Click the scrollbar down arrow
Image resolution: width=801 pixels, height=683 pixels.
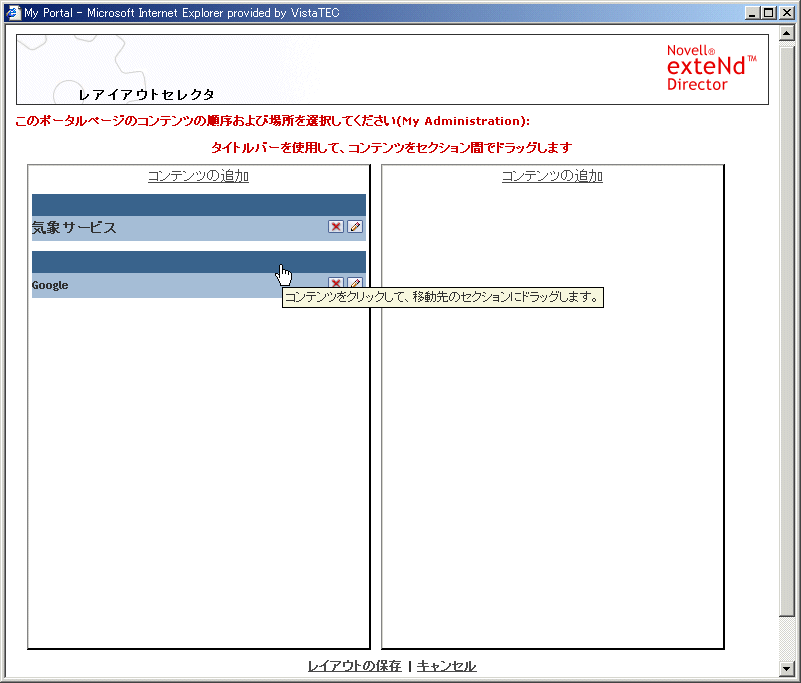coord(787,668)
